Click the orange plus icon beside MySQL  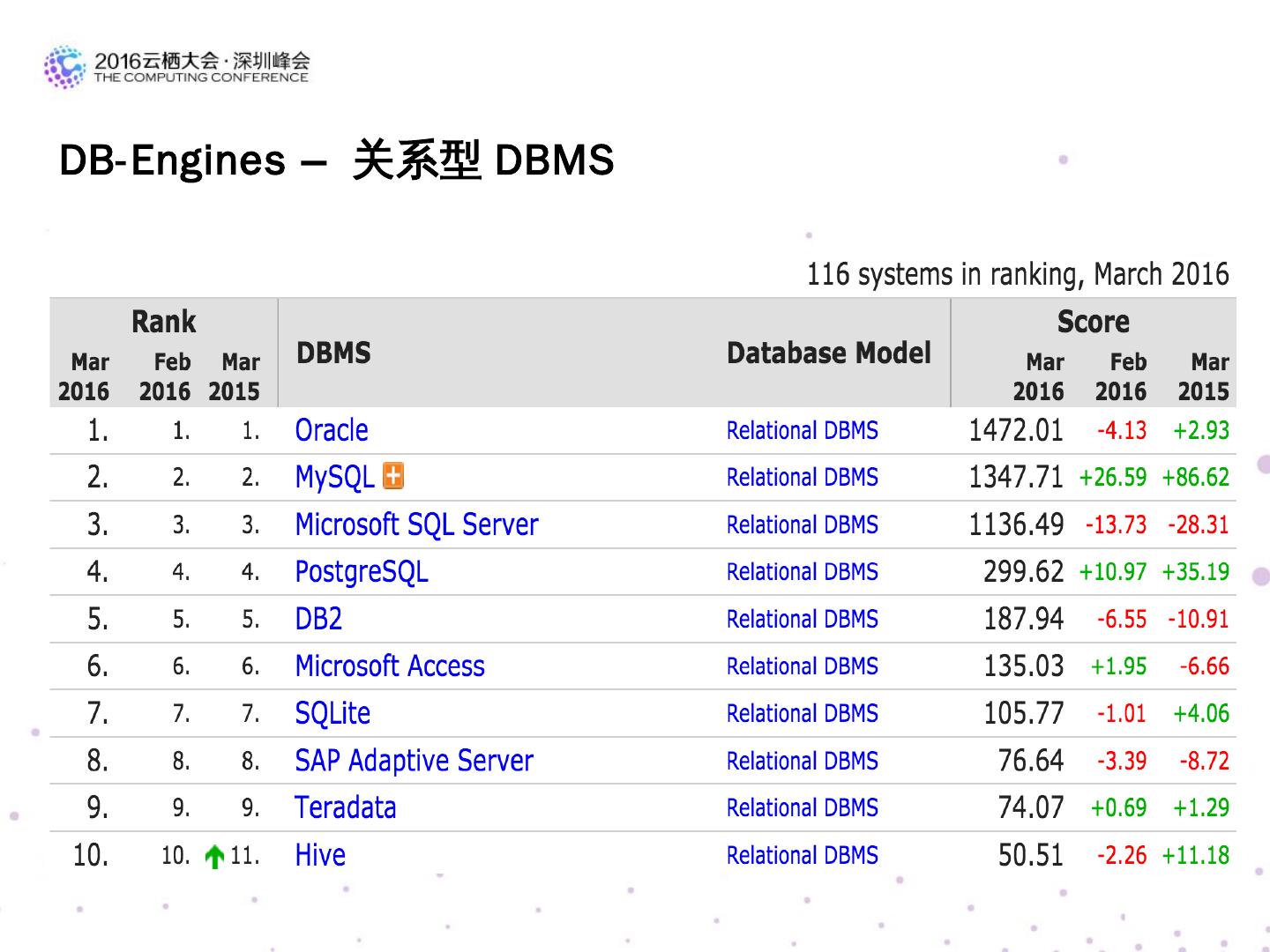pyautogui.click(x=393, y=476)
